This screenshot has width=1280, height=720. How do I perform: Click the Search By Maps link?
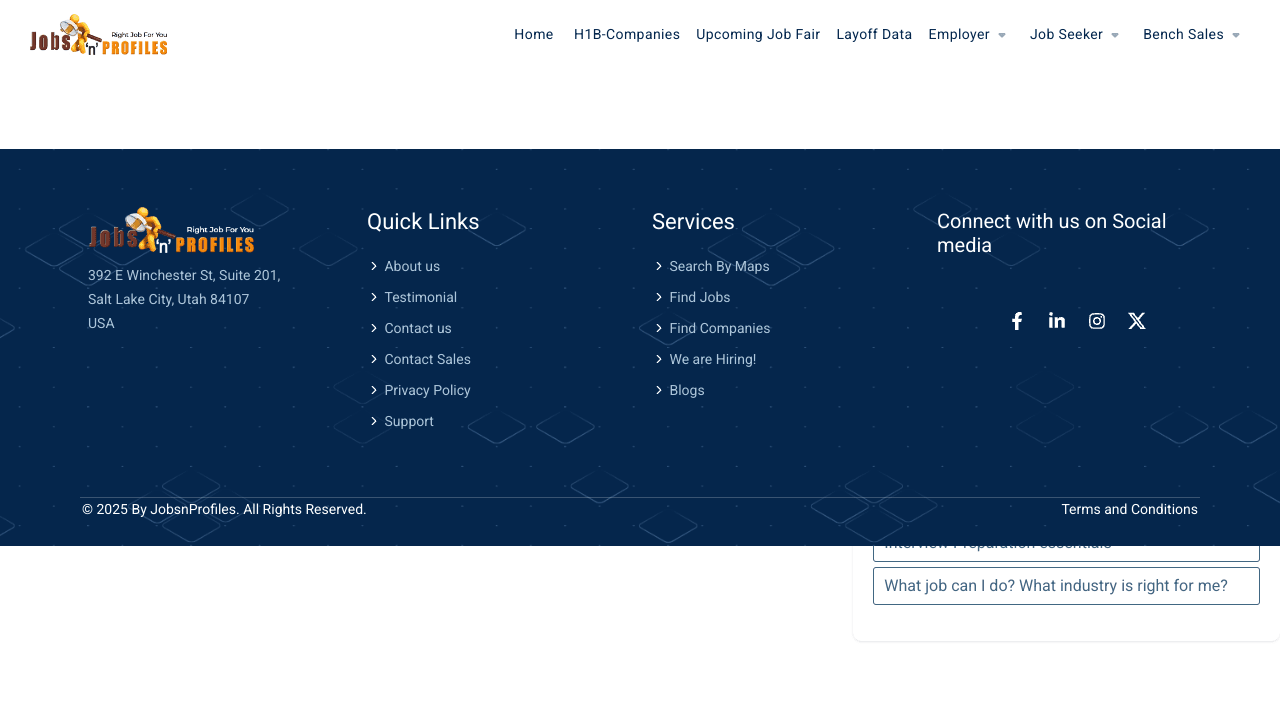click(719, 267)
